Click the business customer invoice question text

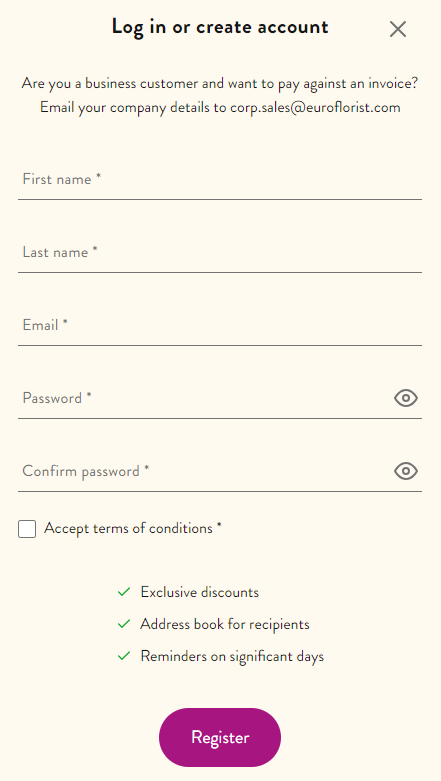pos(220,83)
